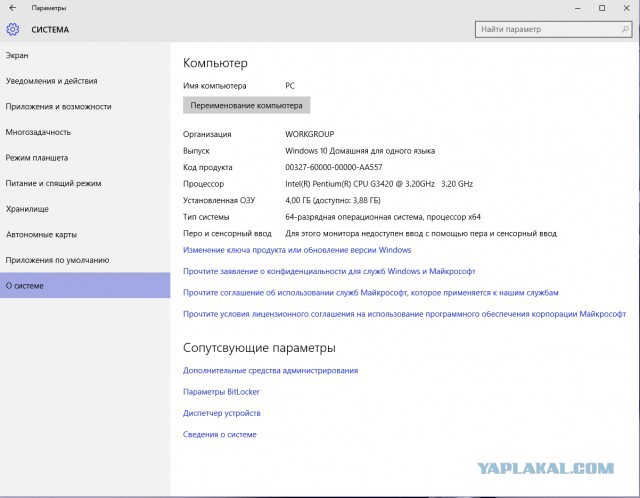Close the Параметры window

pyautogui.click(x=627, y=8)
